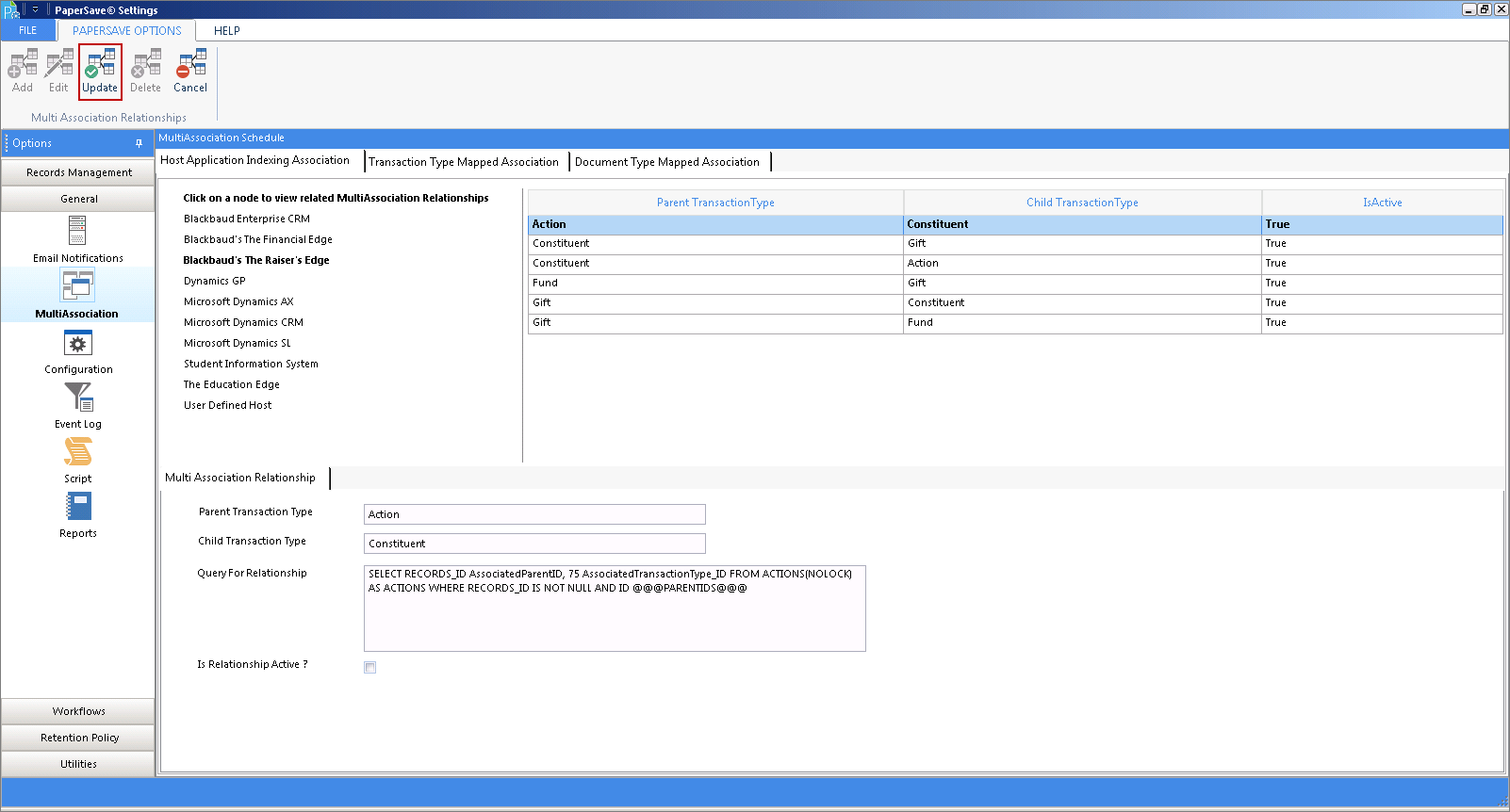
Task: Open Email Notifications in sidebar
Action: 77,239
